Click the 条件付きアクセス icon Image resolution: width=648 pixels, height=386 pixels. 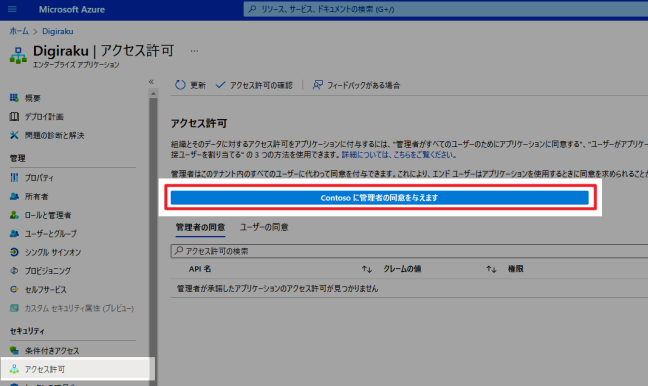coord(14,350)
